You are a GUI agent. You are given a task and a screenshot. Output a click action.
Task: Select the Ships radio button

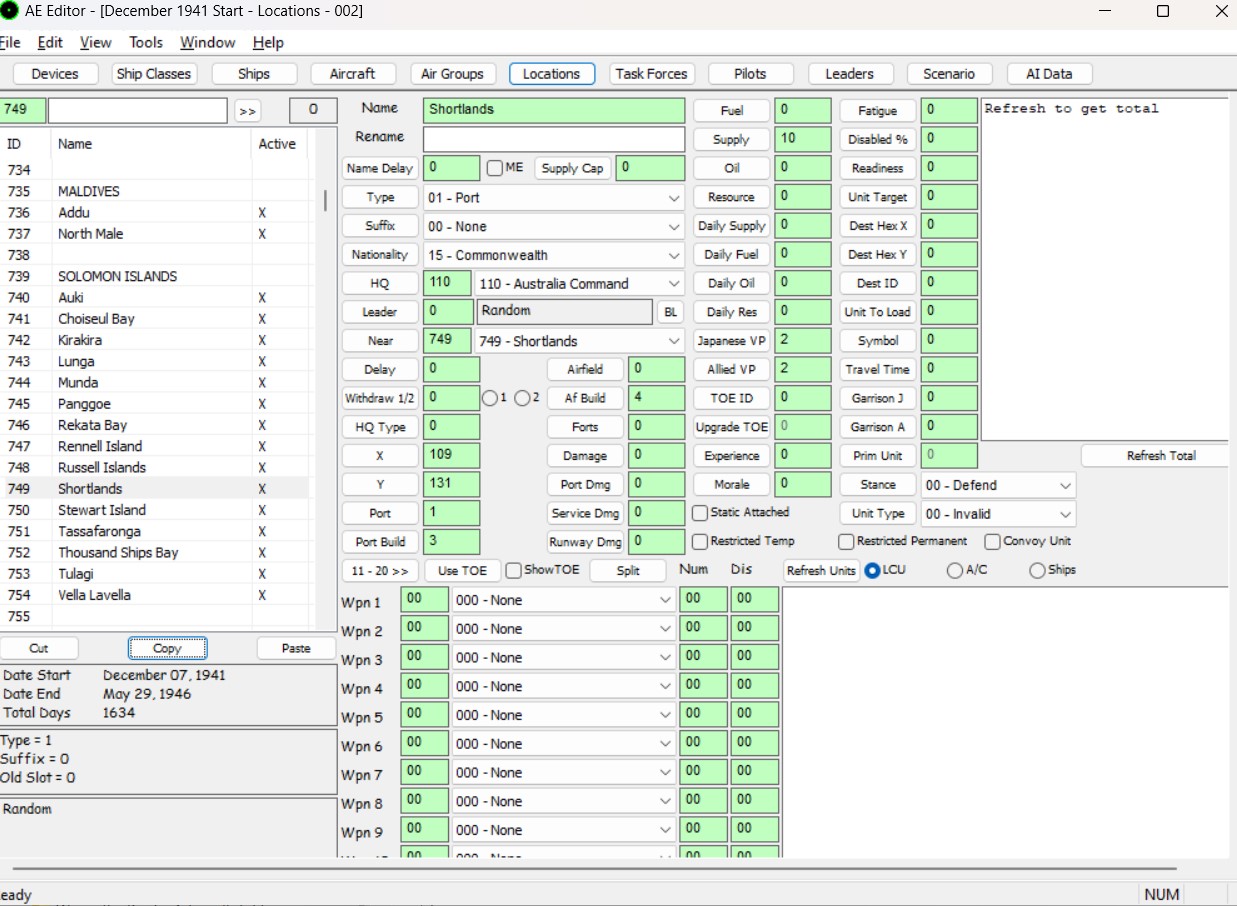point(1038,570)
